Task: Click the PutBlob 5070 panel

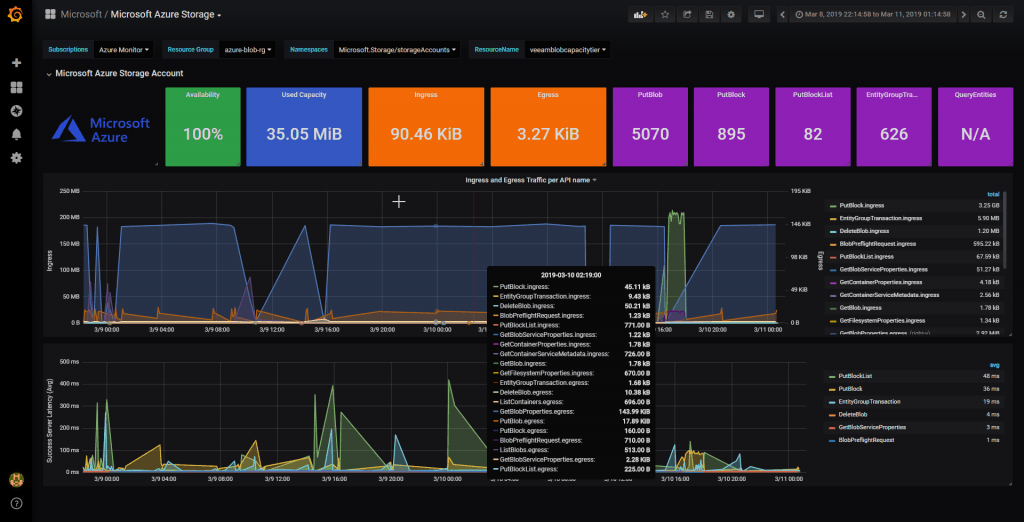Action: point(650,127)
